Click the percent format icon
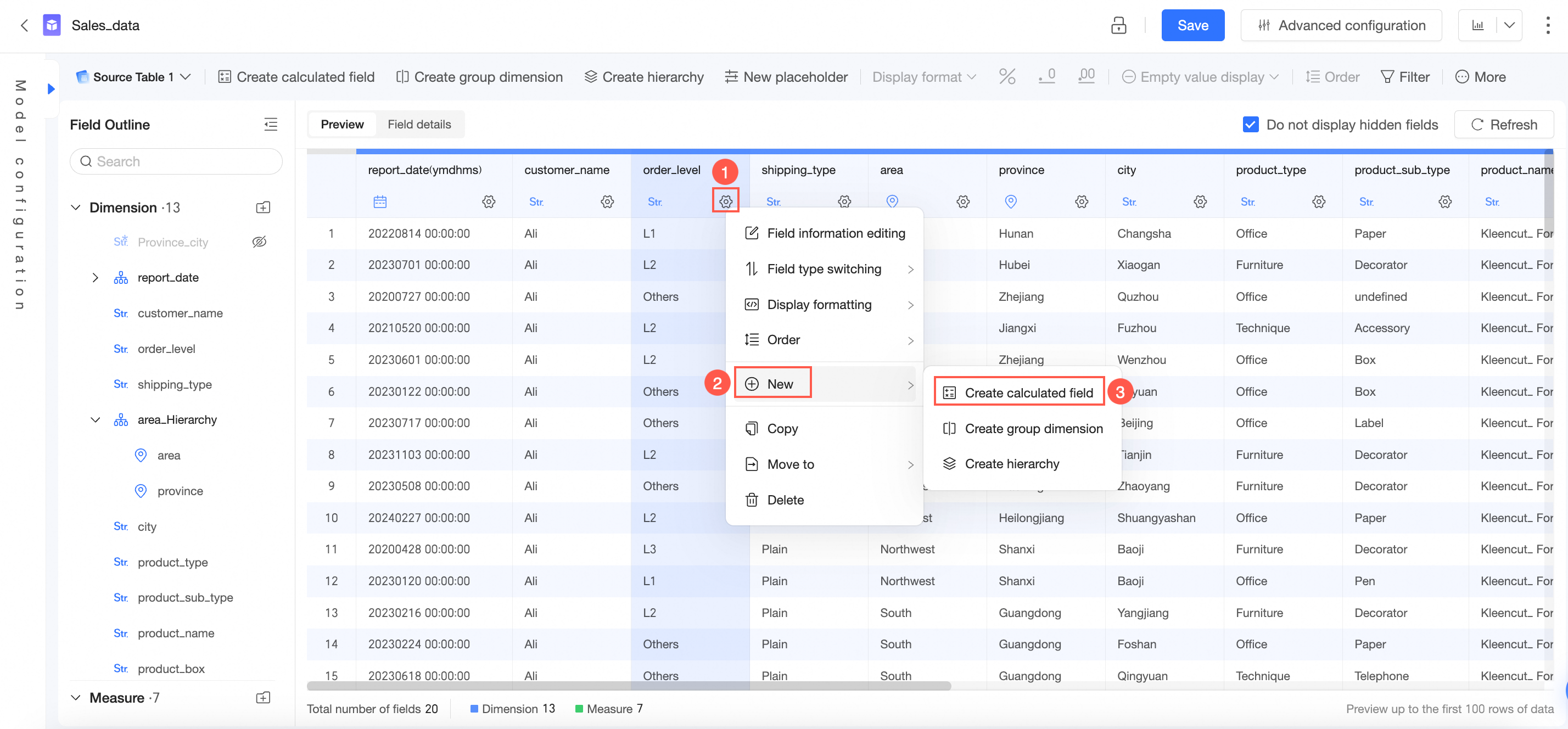 [x=1007, y=77]
